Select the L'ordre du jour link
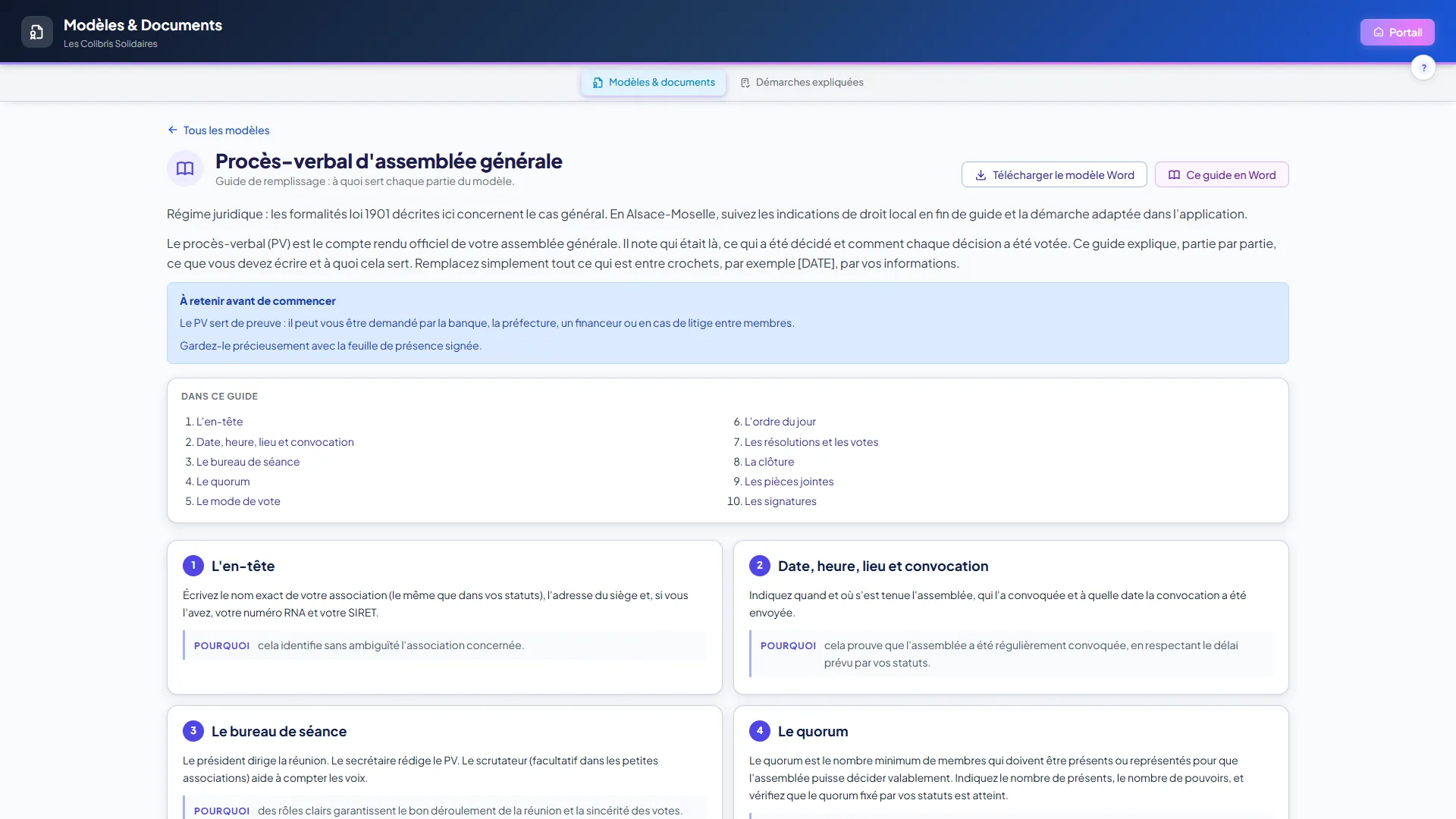The height and width of the screenshot is (819, 1456). [x=780, y=422]
